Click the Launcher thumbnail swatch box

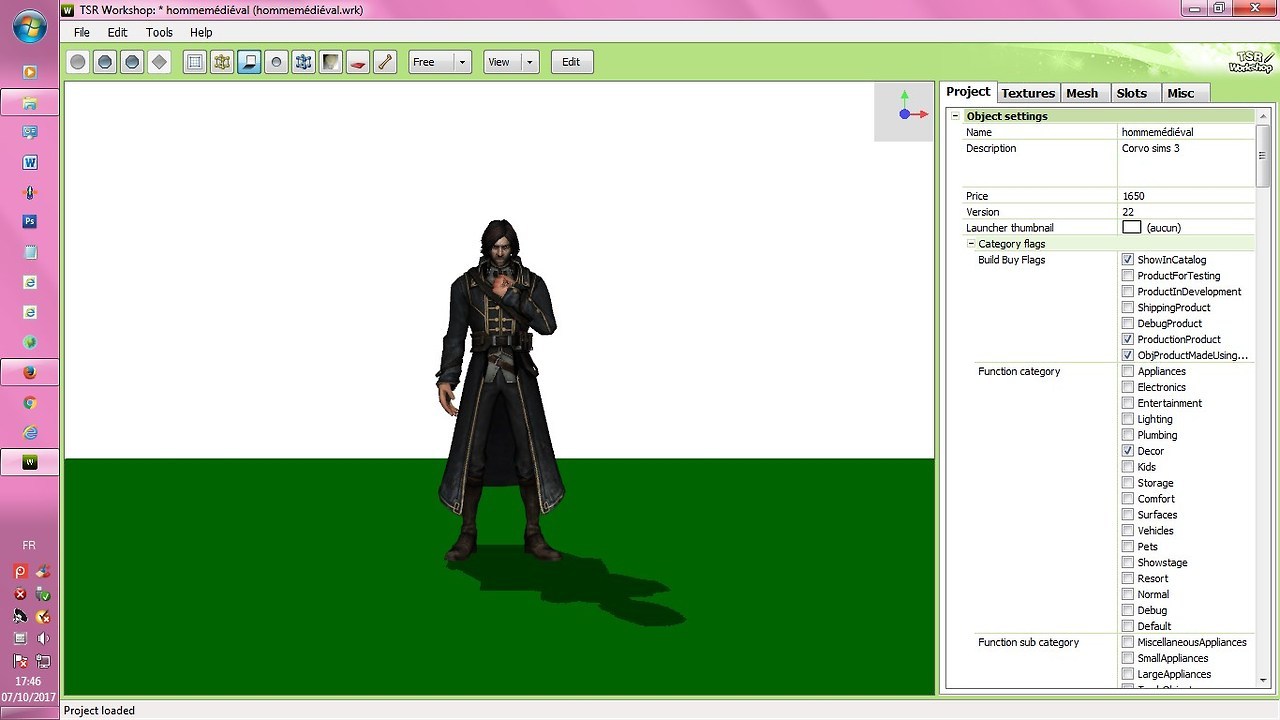coord(1131,228)
